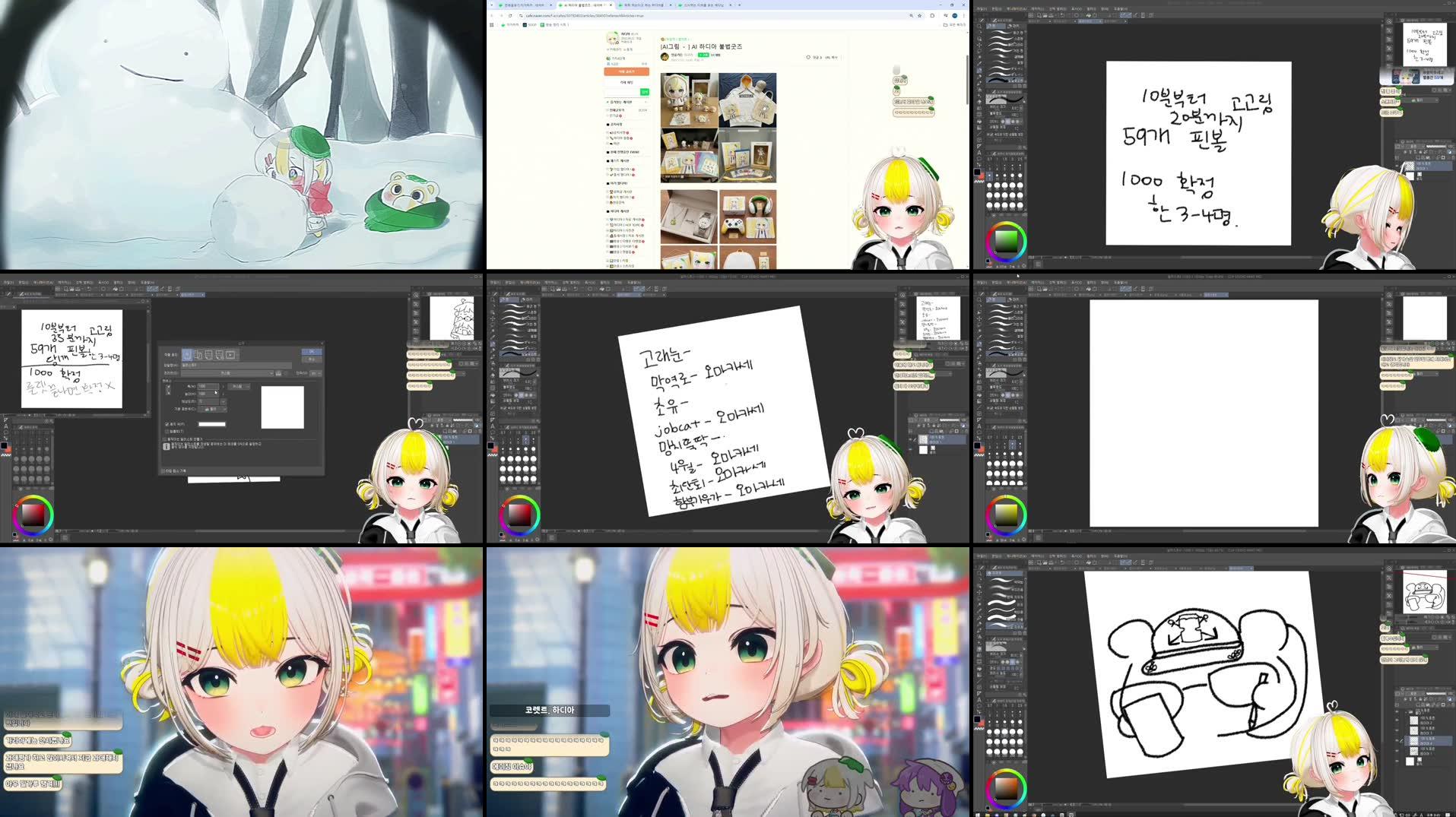Viewport: 1456px width, 817px height.
Task: Open the 파일 menu in Clip Studio Paint
Action: (982, 9)
